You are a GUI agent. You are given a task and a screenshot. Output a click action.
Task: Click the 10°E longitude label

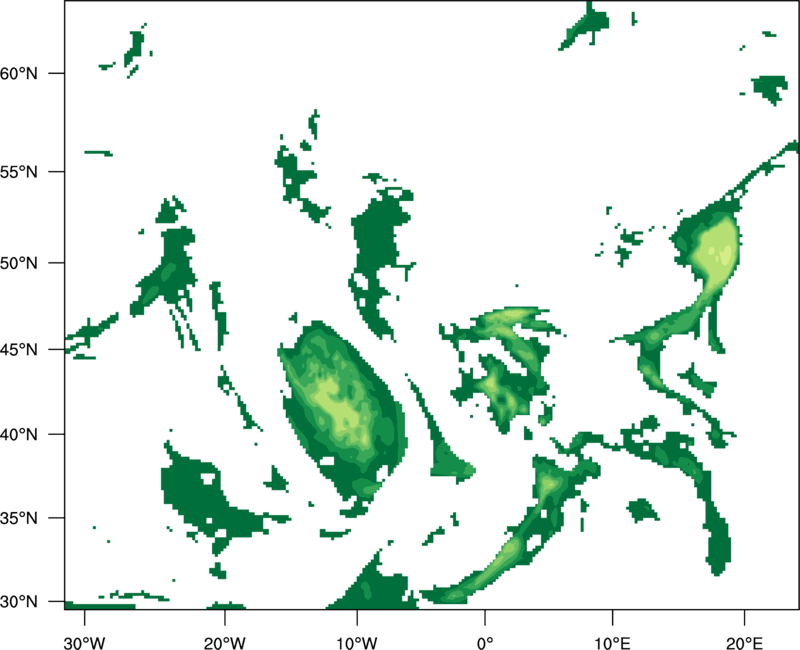[612, 643]
